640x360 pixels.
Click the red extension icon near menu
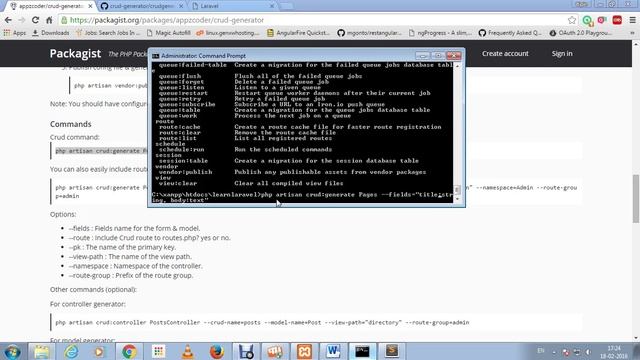(x=617, y=20)
